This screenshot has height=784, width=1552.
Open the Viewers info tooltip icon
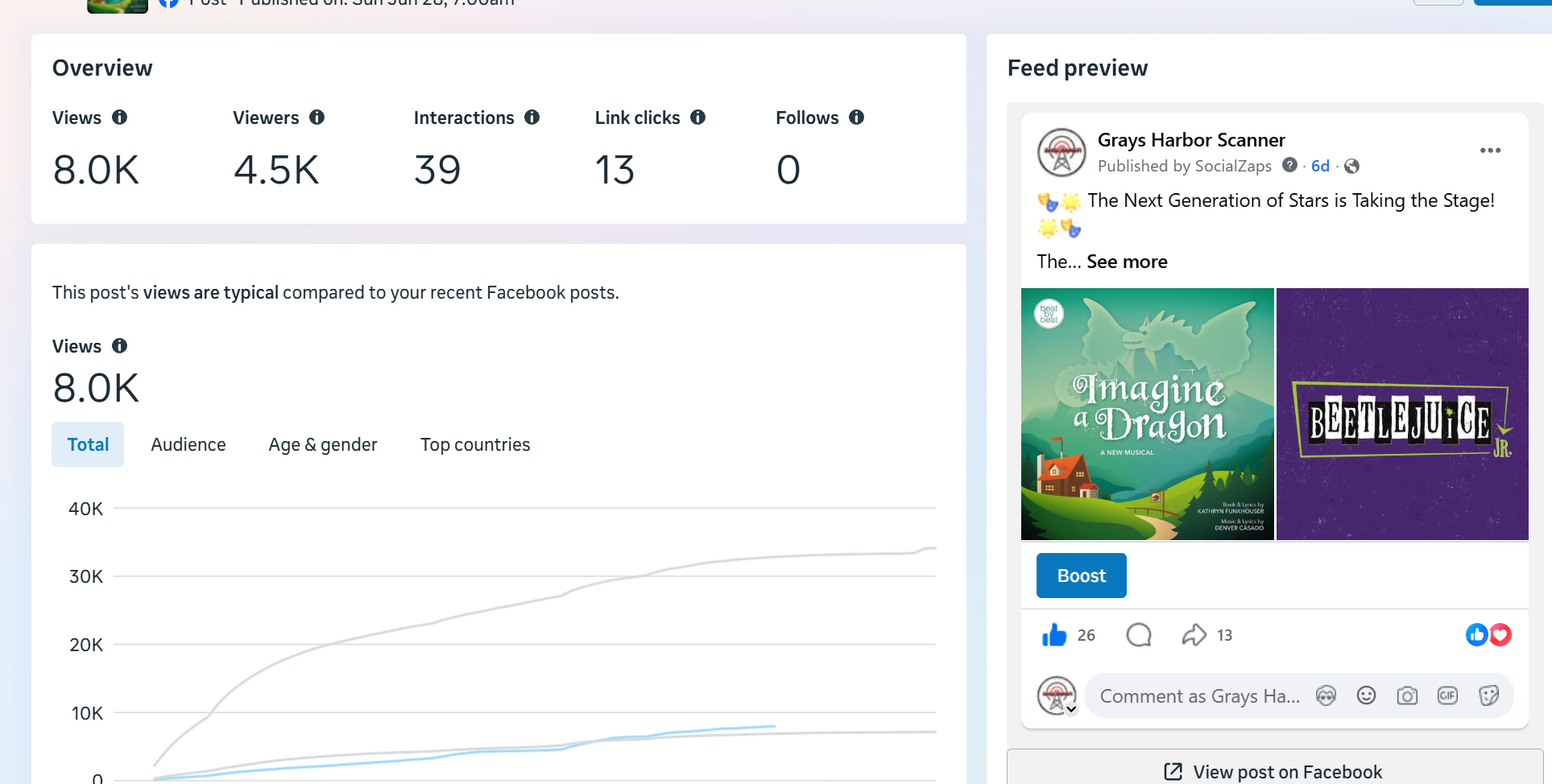coord(317,118)
